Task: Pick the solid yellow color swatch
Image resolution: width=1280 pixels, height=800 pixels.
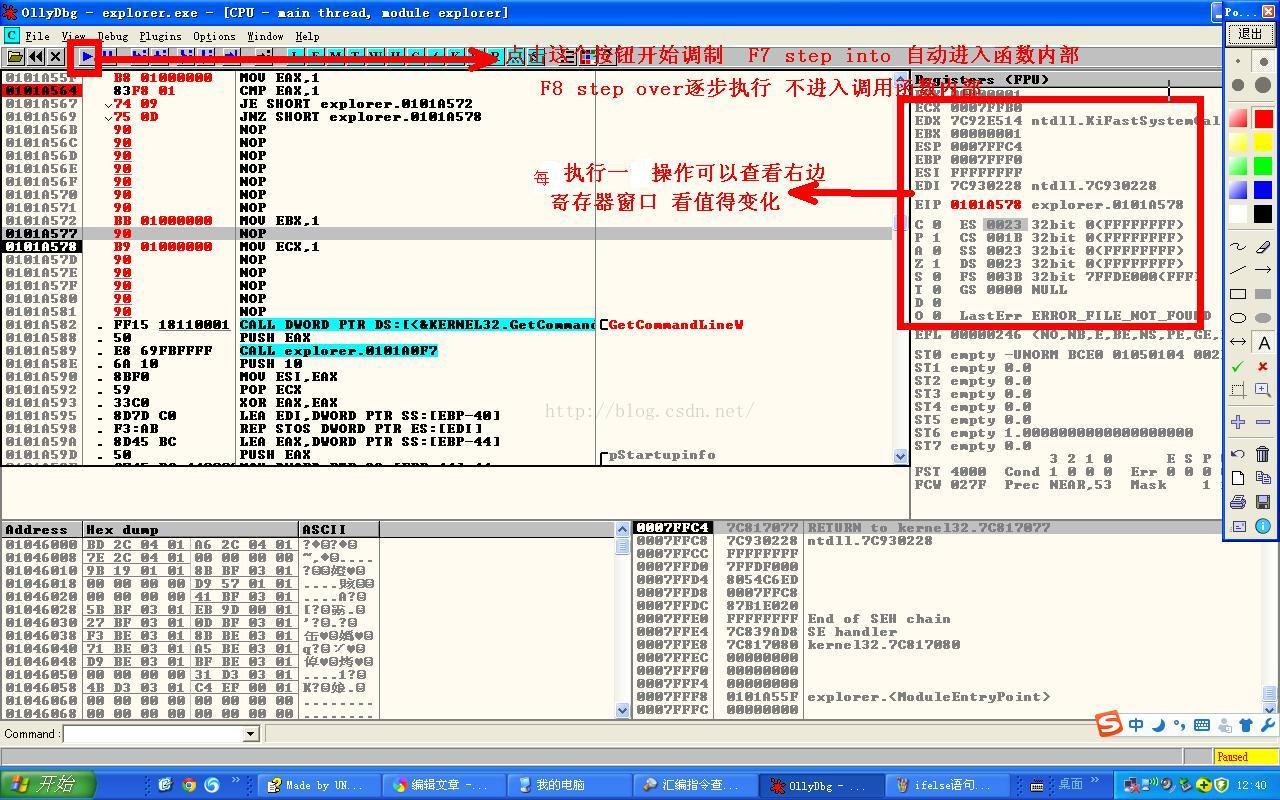Action: [x=1263, y=142]
